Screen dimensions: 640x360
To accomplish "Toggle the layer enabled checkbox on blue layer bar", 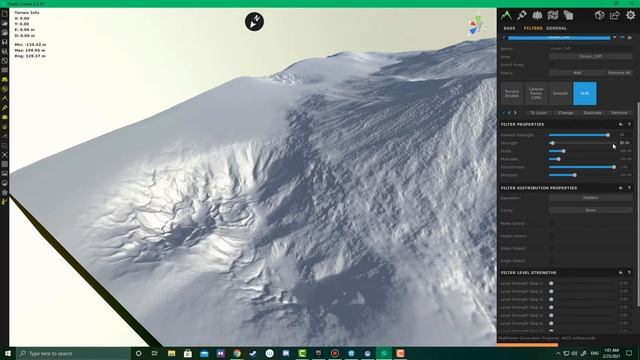I will point(504,38).
